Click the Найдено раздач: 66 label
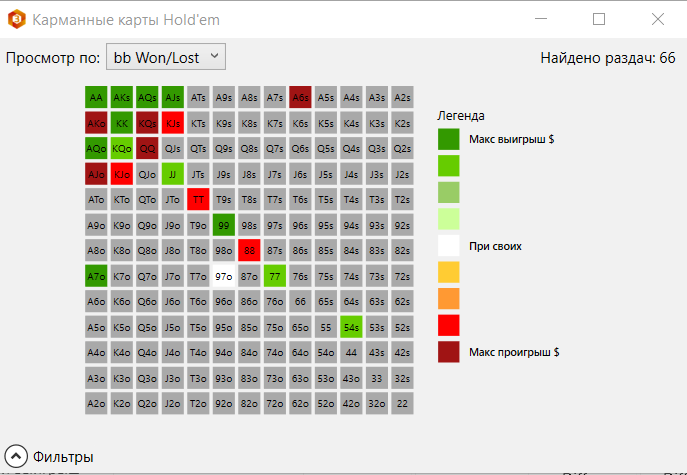Image resolution: width=687 pixels, height=475 pixels. [x=608, y=58]
